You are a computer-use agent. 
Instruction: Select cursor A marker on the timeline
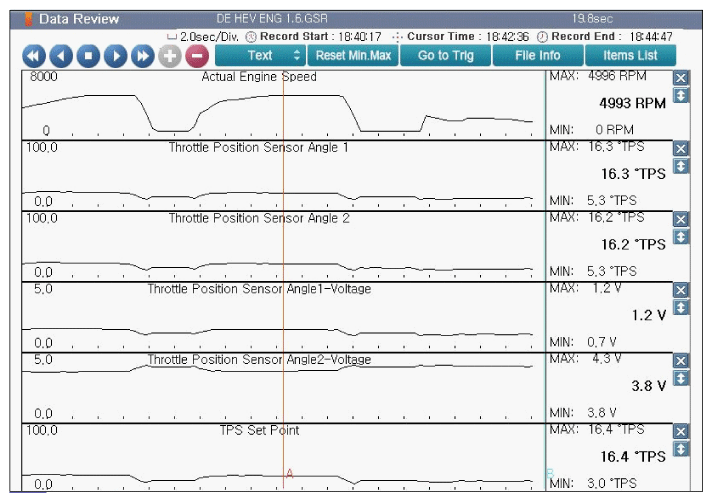[x=289, y=473]
